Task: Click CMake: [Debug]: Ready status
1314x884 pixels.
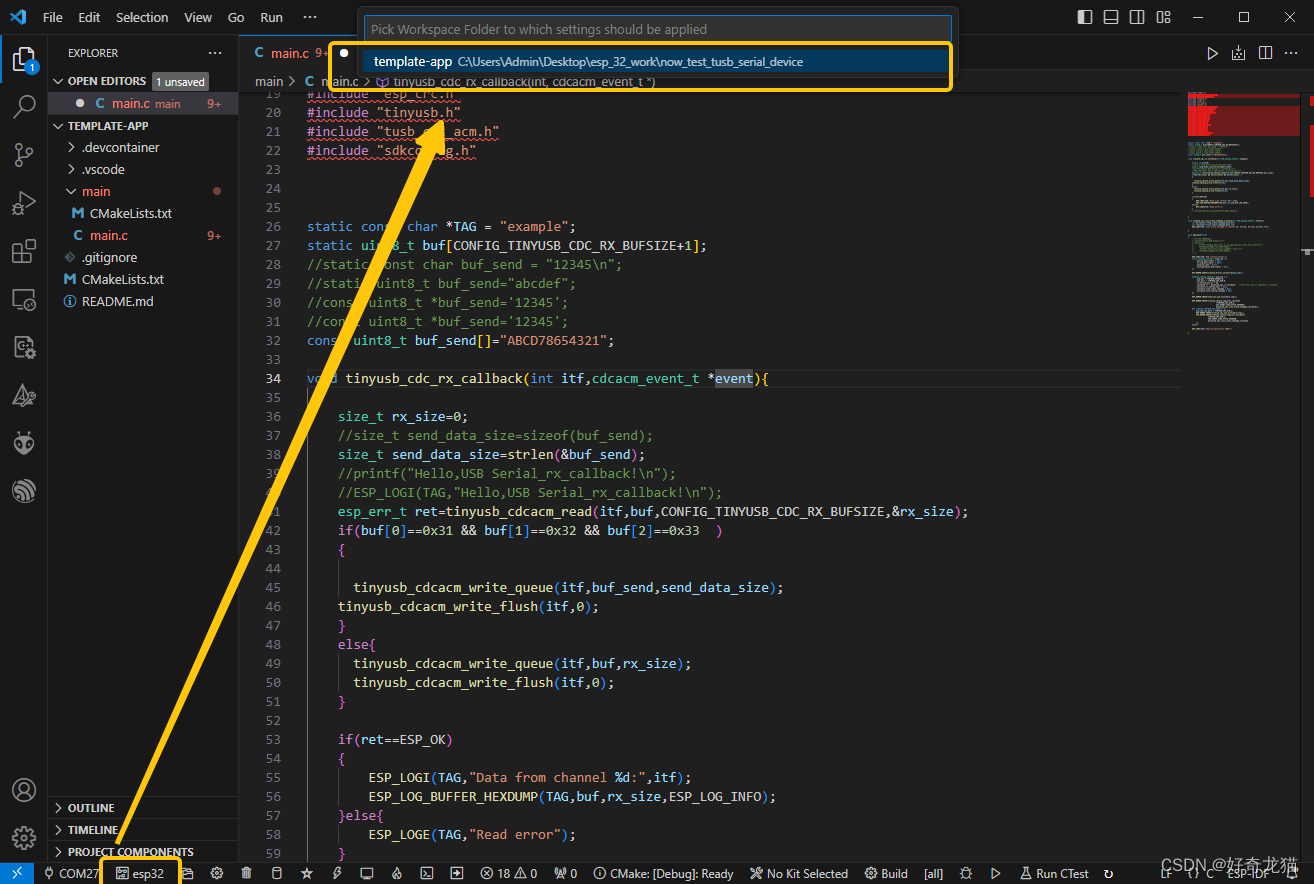Action: pyautogui.click(x=664, y=873)
